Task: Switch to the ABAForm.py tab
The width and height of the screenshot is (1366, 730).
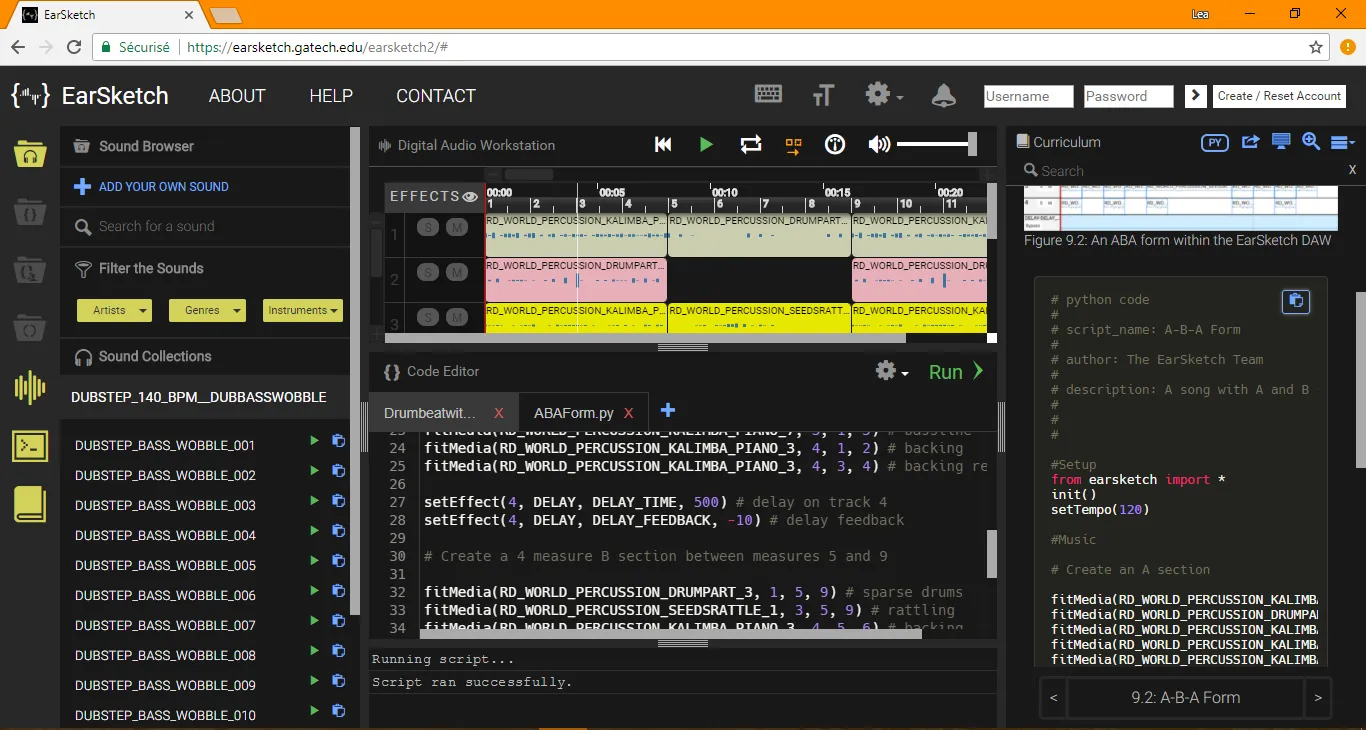Action: coord(575,412)
